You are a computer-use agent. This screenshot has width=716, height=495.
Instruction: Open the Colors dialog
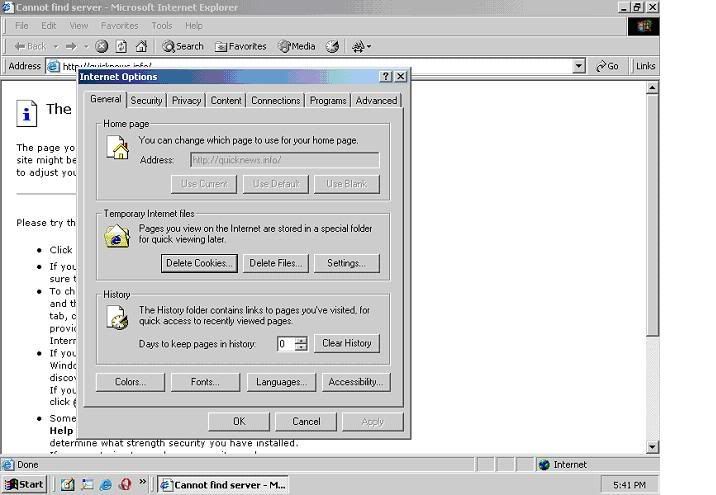(x=130, y=382)
